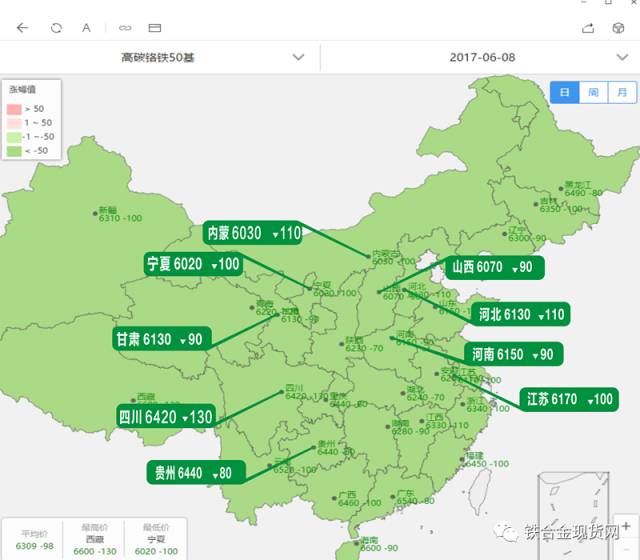Viewport: 640px width, 560px height.
Task: Switch to weekly view with 周 toggle
Action: pyautogui.click(x=593, y=92)
